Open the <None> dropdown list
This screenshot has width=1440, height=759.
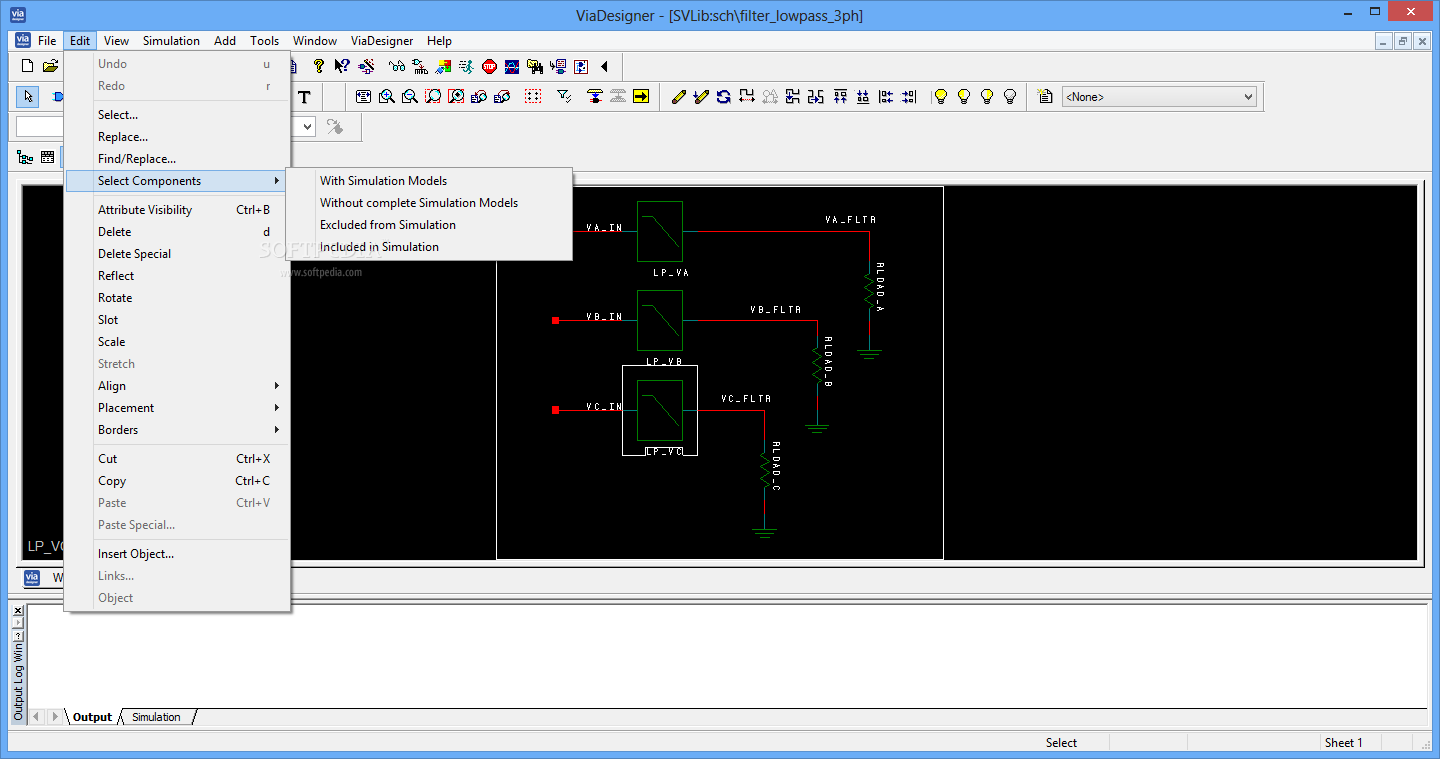pyautogui.click(x=1248, y=97)
